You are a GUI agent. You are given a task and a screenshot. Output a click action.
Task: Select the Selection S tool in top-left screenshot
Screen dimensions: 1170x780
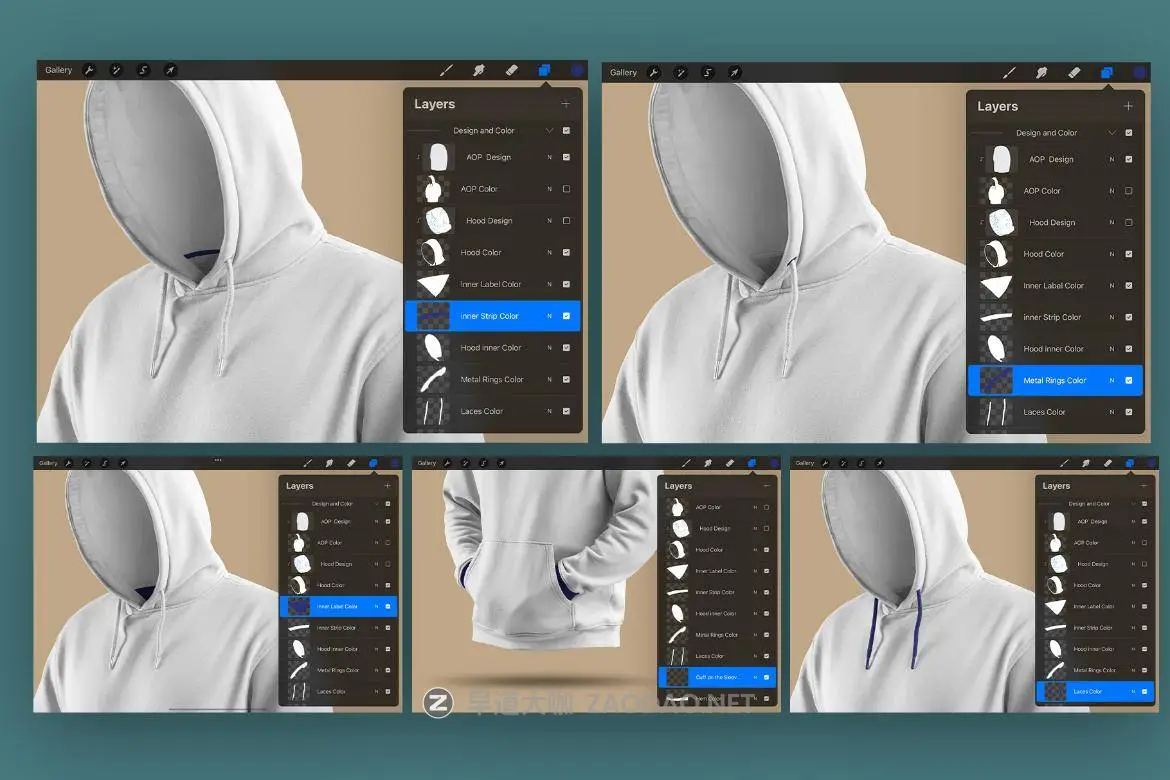click(x=143, y=70)
